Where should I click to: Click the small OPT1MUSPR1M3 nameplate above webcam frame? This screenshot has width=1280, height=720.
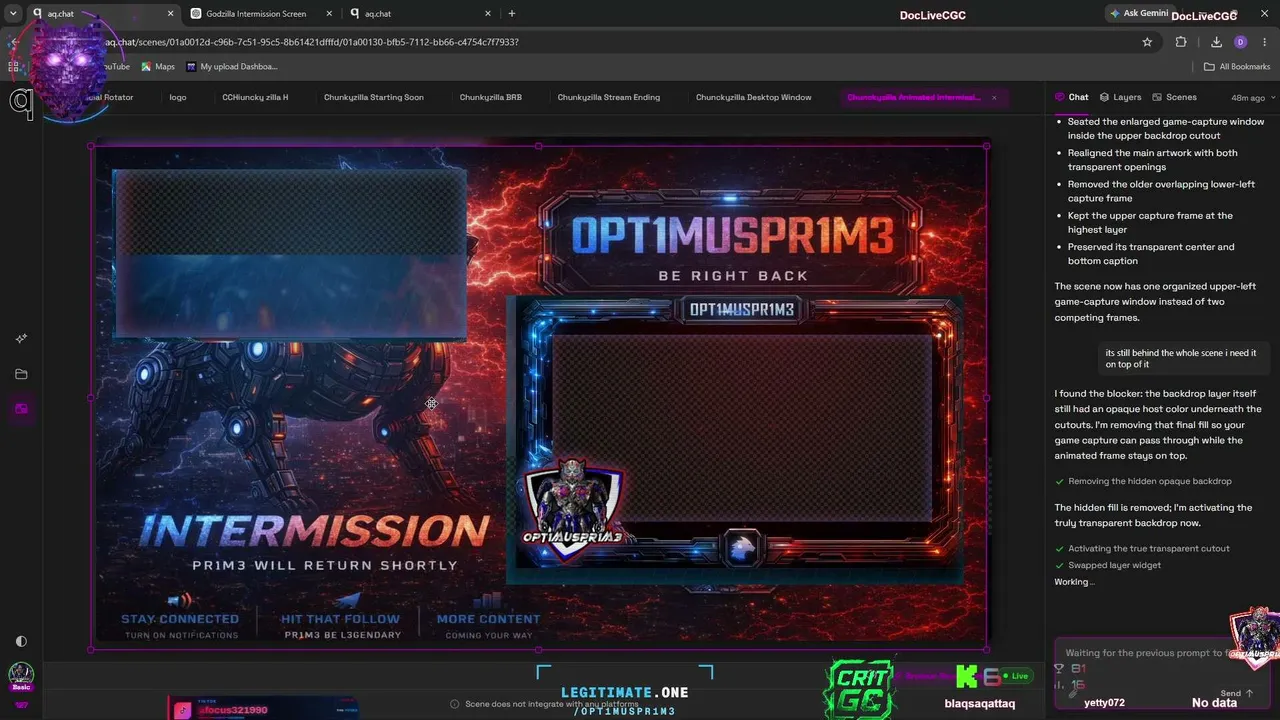coord(742,310)
